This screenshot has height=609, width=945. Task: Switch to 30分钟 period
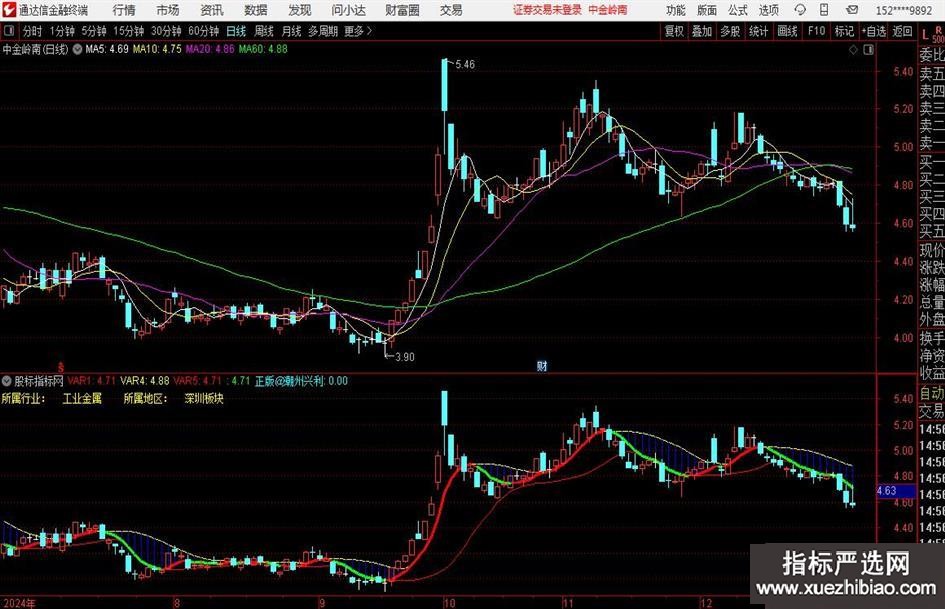166,31
